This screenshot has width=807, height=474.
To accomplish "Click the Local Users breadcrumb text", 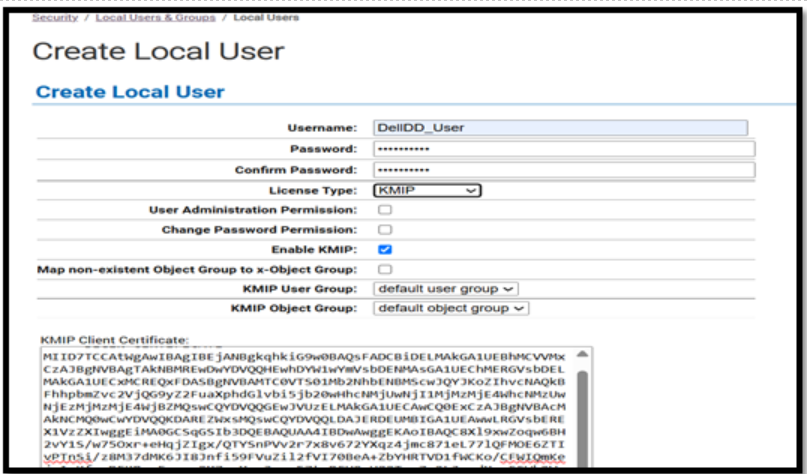I will (x=266, y=17).
